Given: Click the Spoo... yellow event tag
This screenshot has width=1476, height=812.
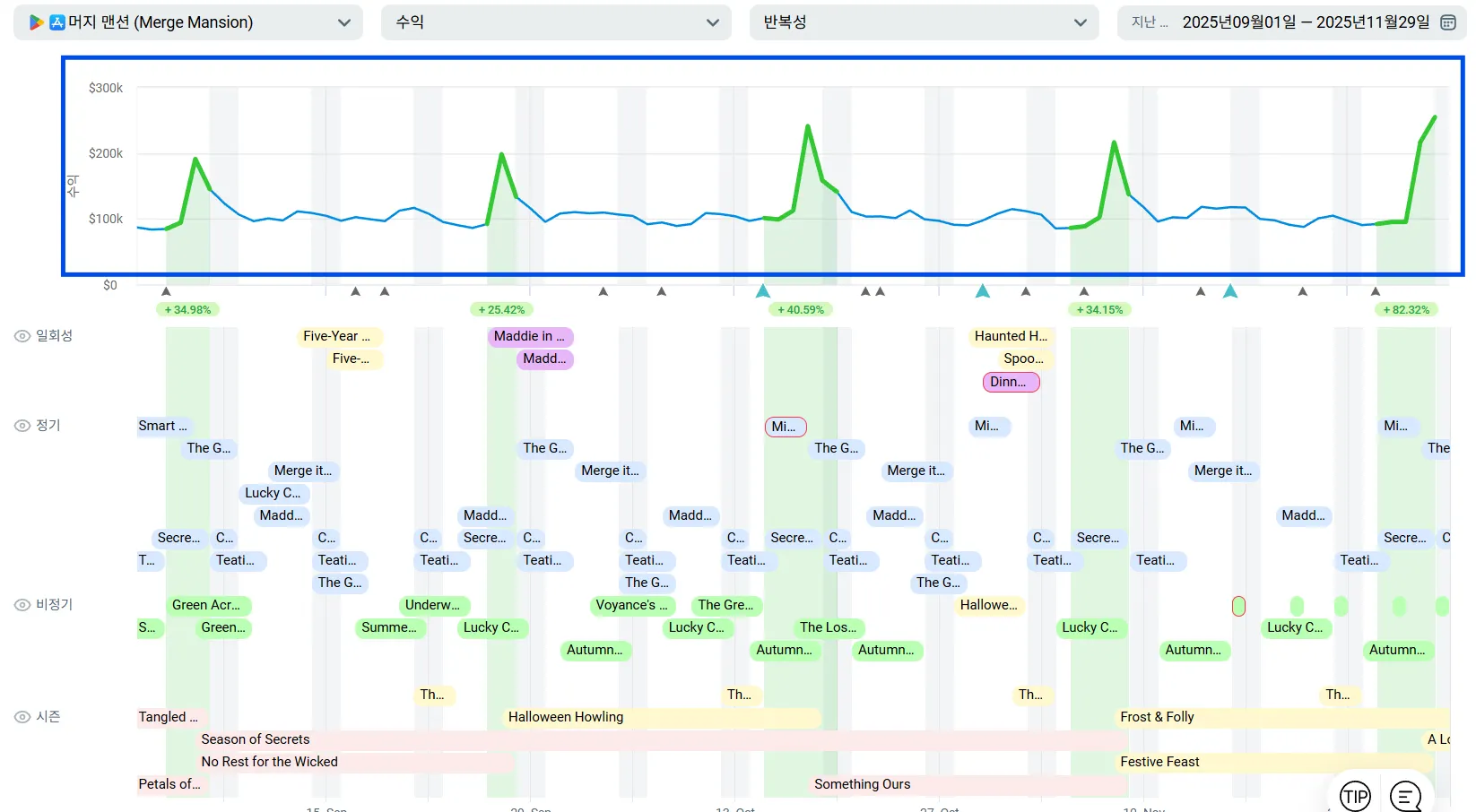Looking at the screenshot, I should coord(1024,359).
